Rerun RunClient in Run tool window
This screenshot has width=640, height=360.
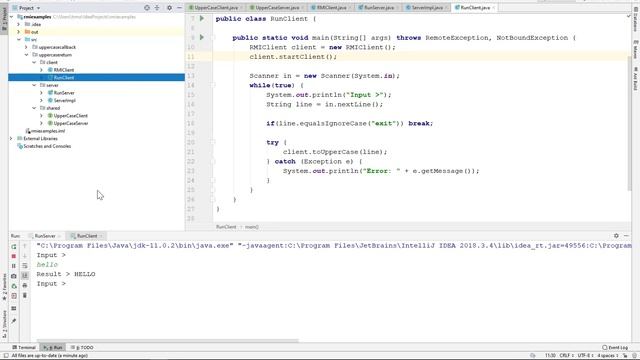click(13, 247)
